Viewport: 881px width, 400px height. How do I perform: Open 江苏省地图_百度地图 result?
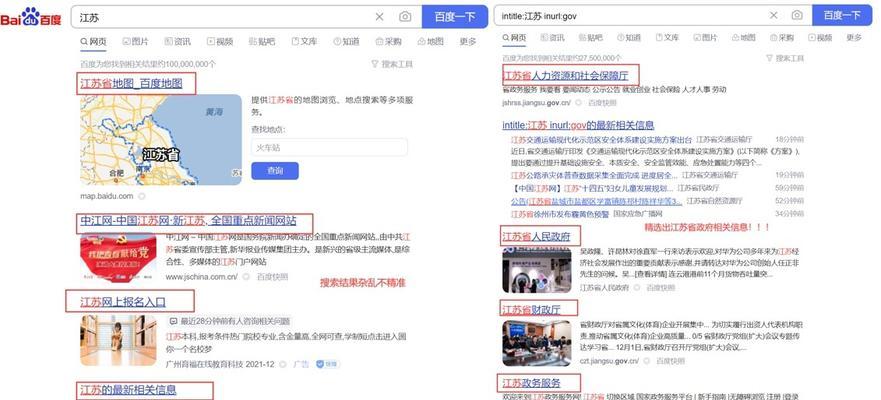(x=131, y=84)
